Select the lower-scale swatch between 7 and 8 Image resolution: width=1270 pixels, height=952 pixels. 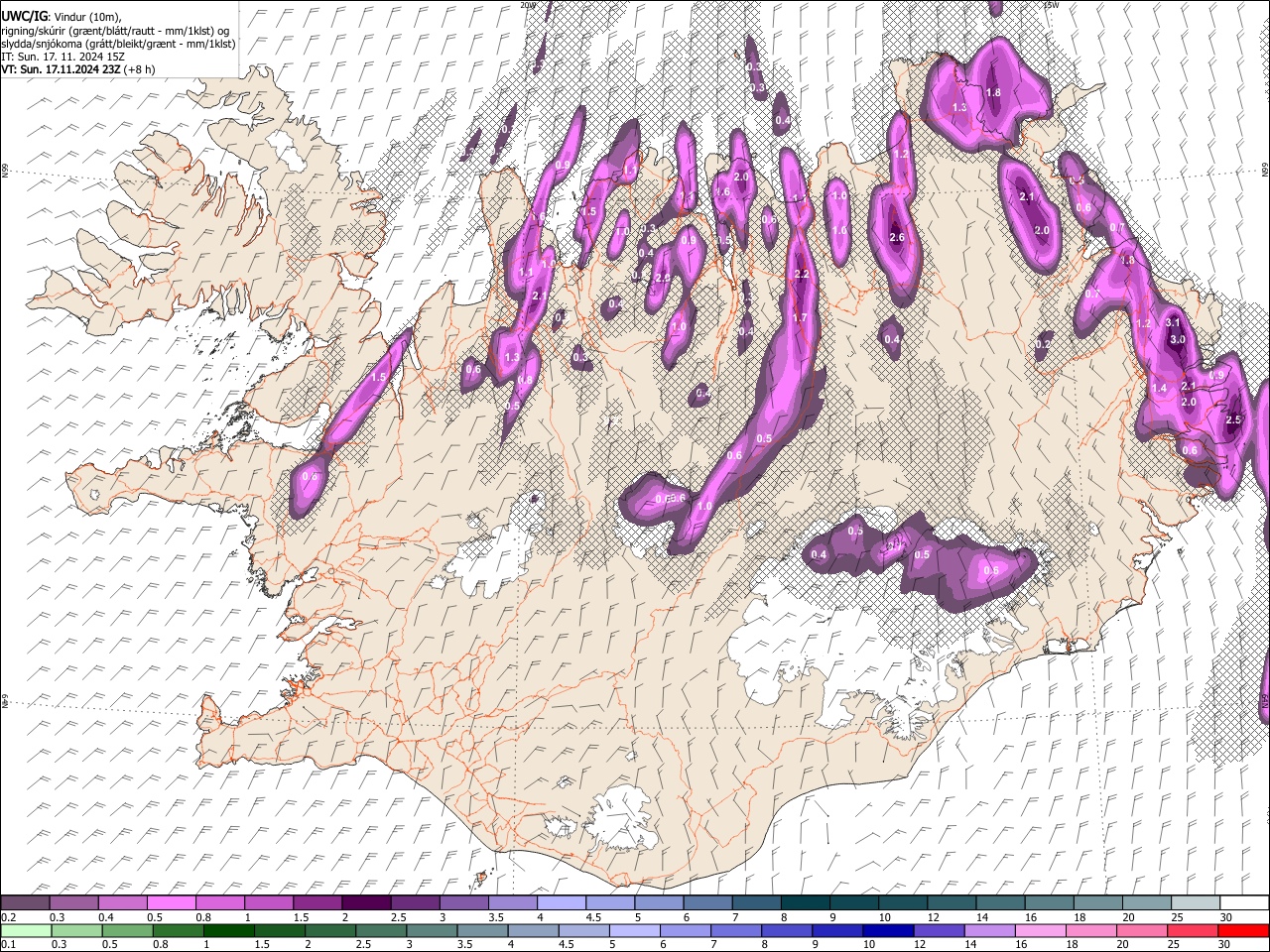click(735, 930)
